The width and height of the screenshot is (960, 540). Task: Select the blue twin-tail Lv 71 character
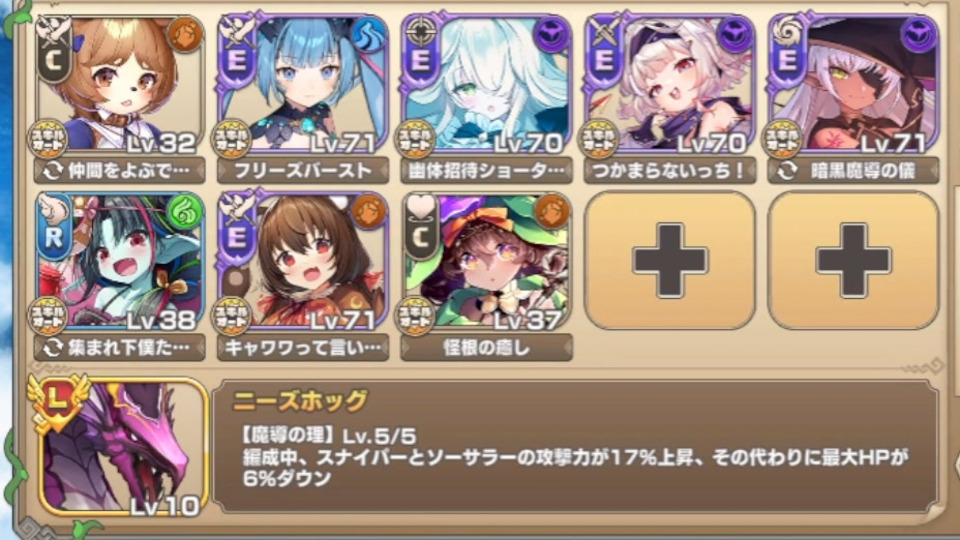point(304,84)
